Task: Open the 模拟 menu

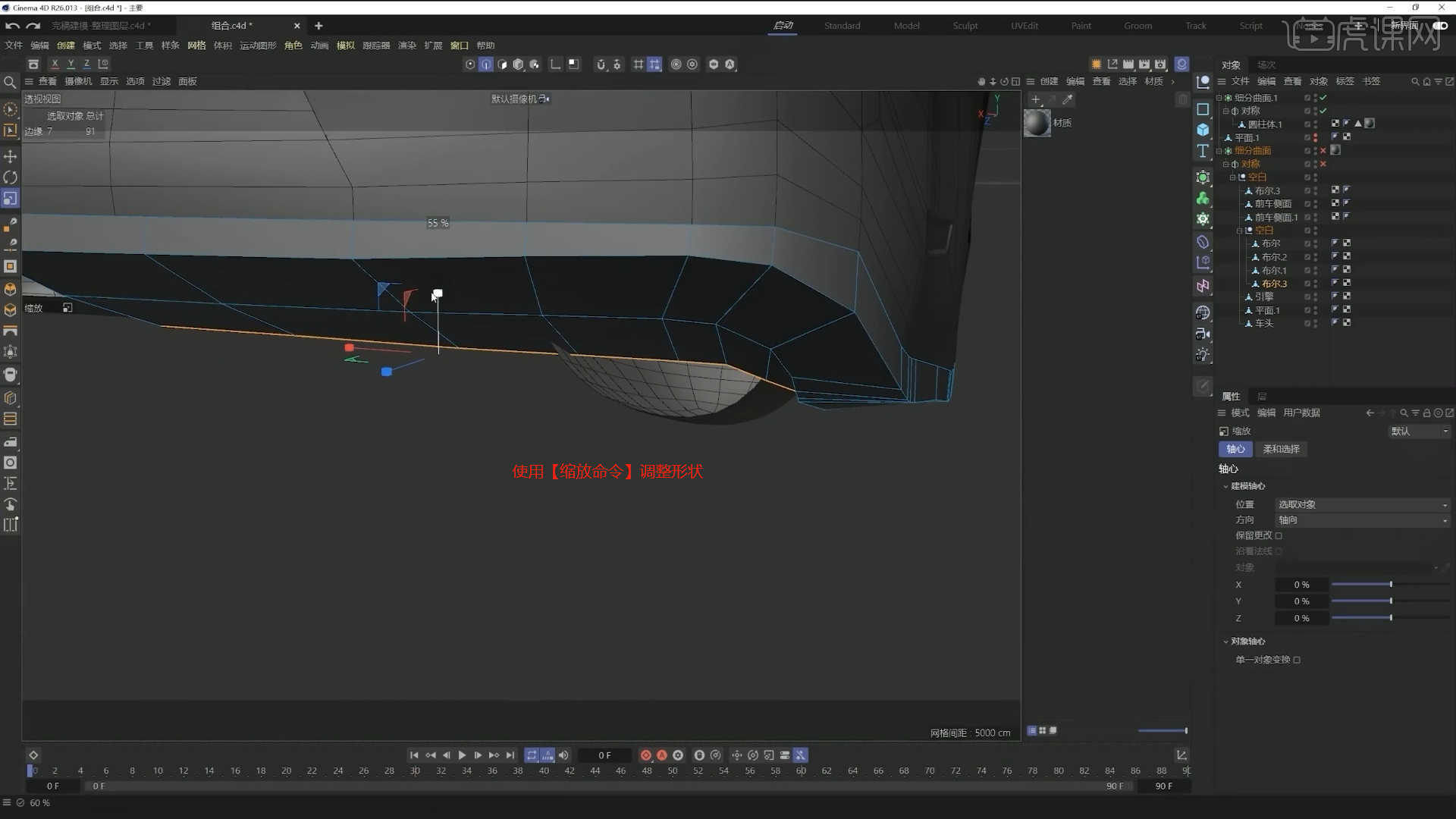Action: 346,45
